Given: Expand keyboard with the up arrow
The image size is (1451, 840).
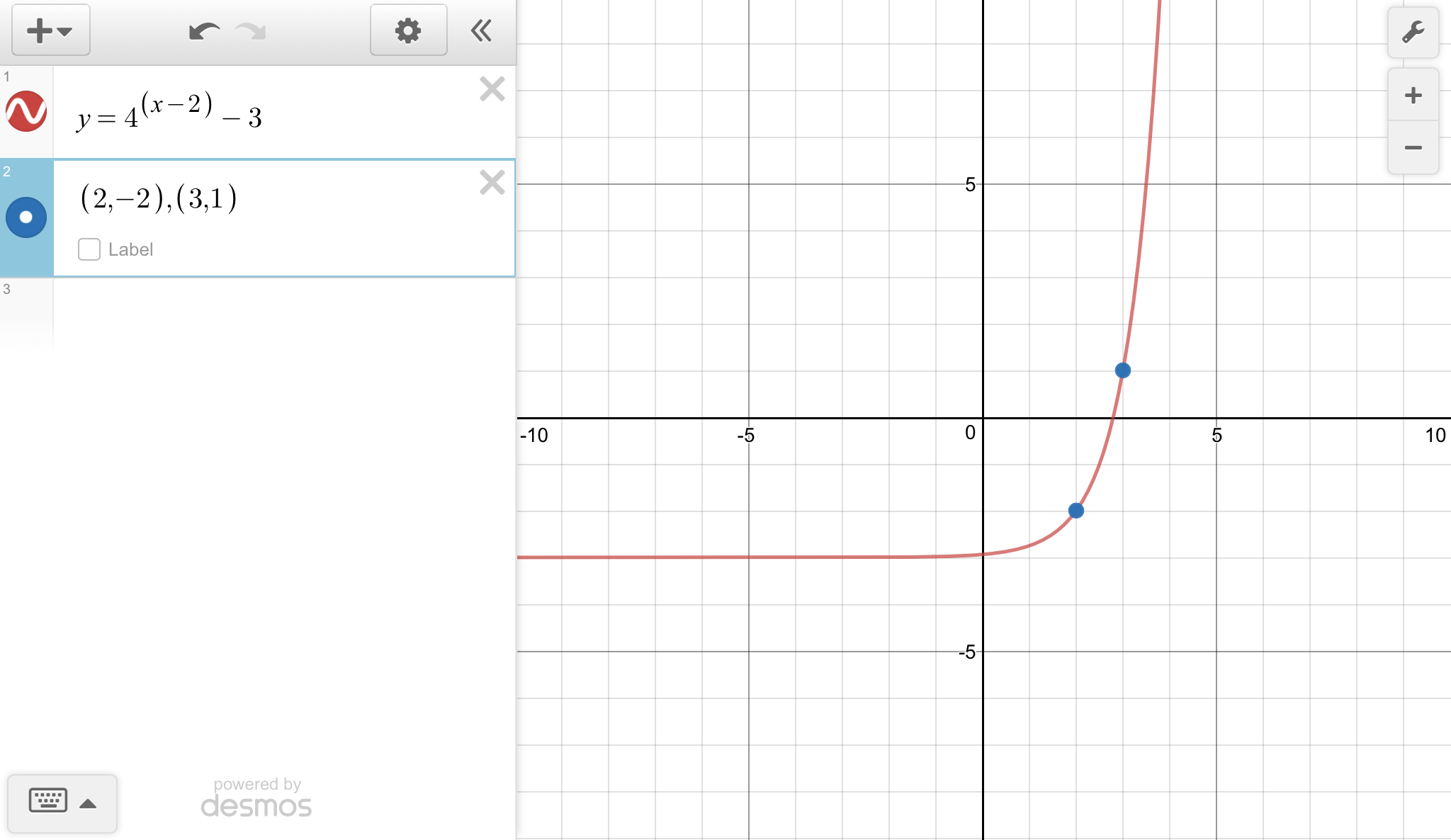Looking at the screenshot, I should [x=88, y=803].
